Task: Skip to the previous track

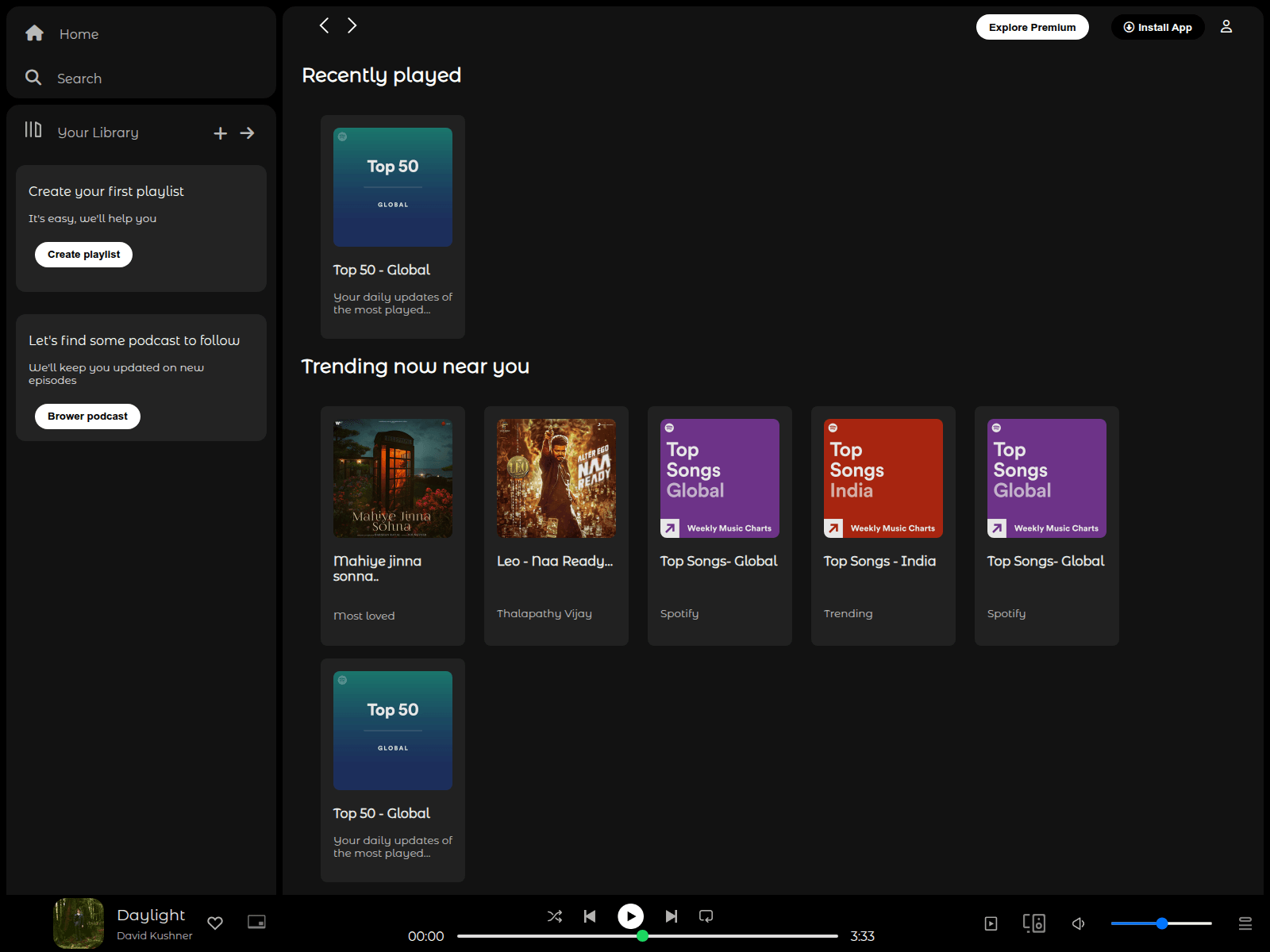Action: [590, 916]
